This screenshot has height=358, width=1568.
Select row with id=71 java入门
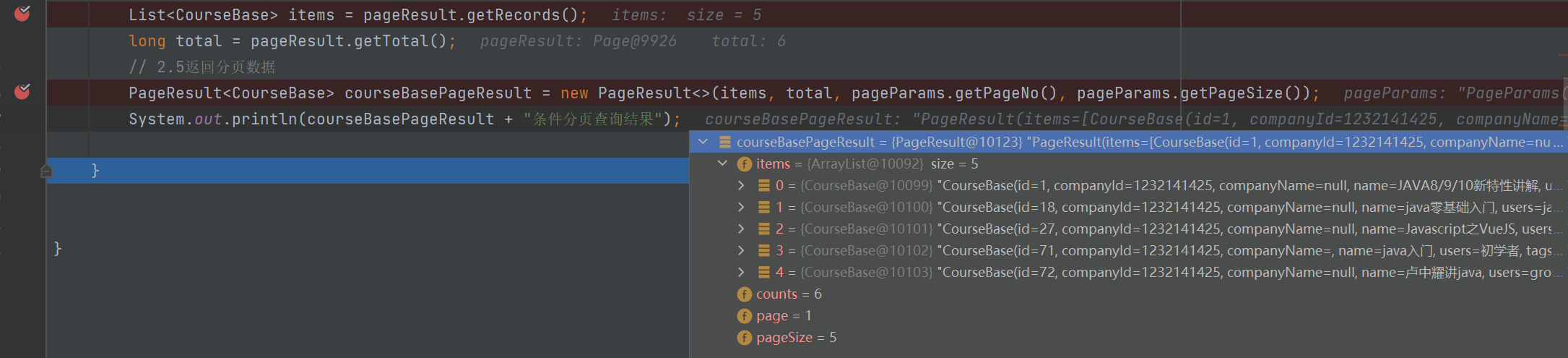1128,250
